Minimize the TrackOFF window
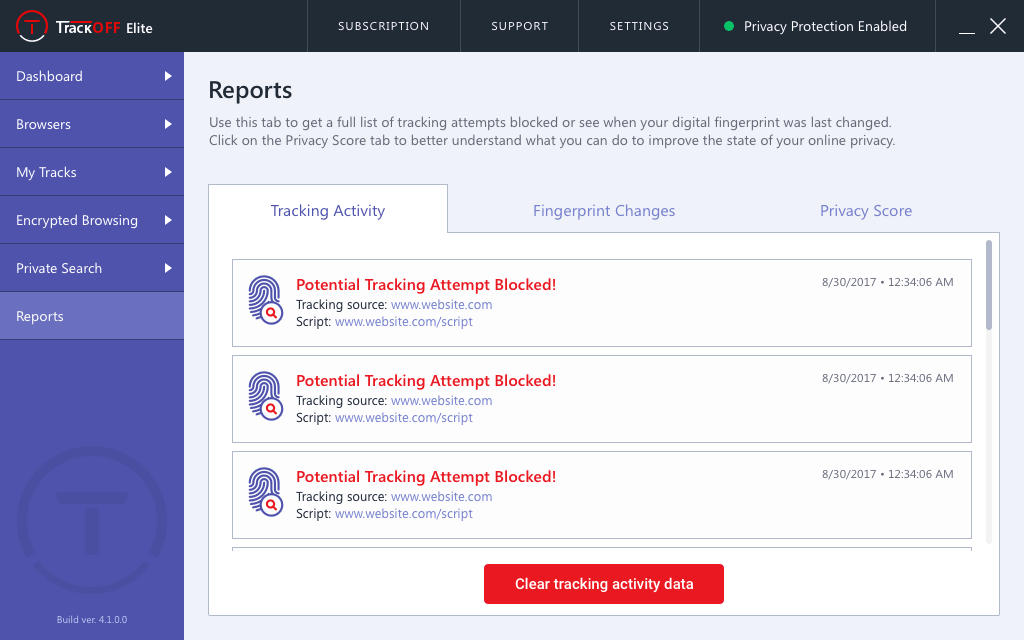 [966, 28]
